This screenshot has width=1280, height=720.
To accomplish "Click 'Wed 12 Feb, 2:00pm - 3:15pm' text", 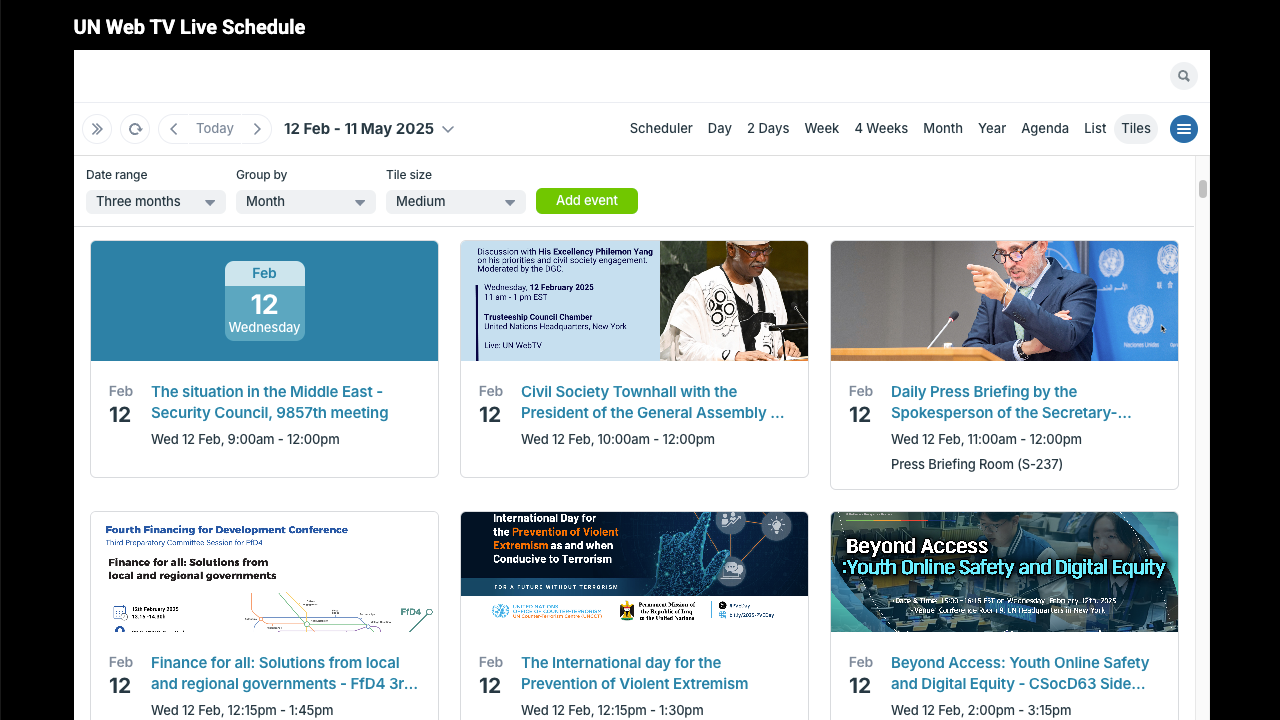I will (x=981, y=710).
